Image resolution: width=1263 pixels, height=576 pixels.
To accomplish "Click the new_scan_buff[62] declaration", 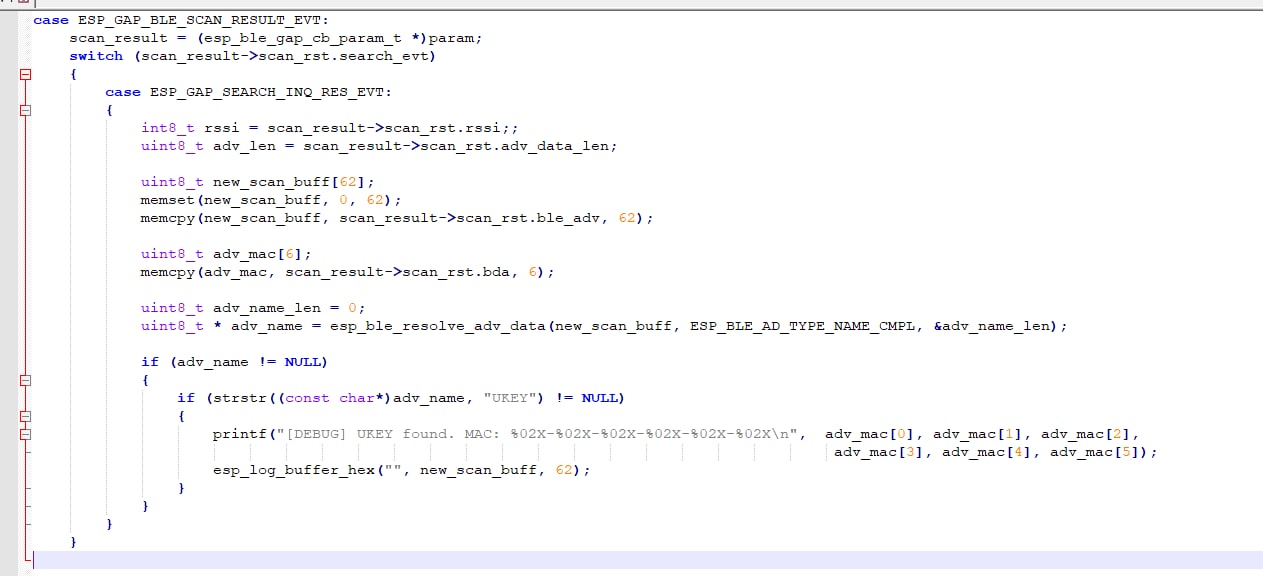I will (258, 182).
